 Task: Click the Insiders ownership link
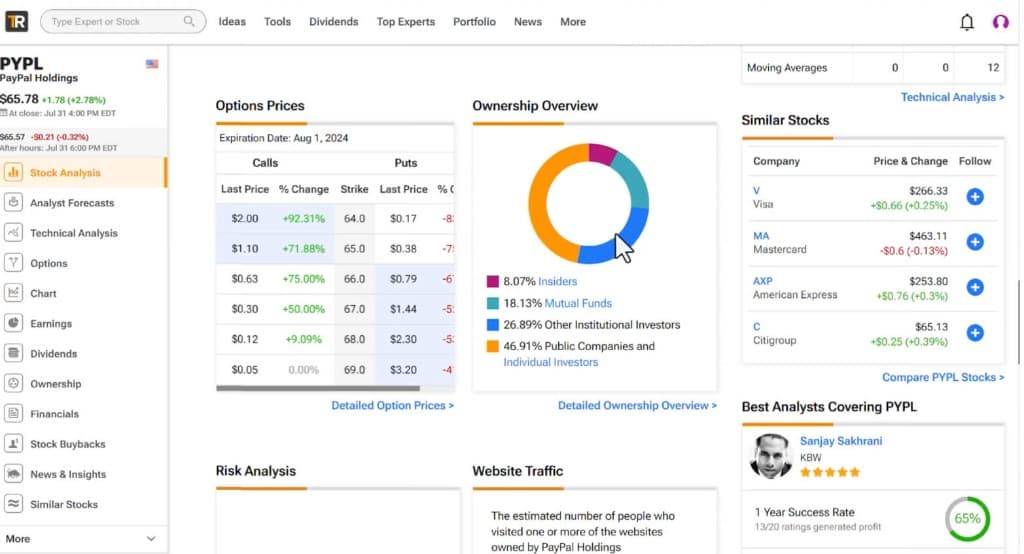[x=558, y=282]
